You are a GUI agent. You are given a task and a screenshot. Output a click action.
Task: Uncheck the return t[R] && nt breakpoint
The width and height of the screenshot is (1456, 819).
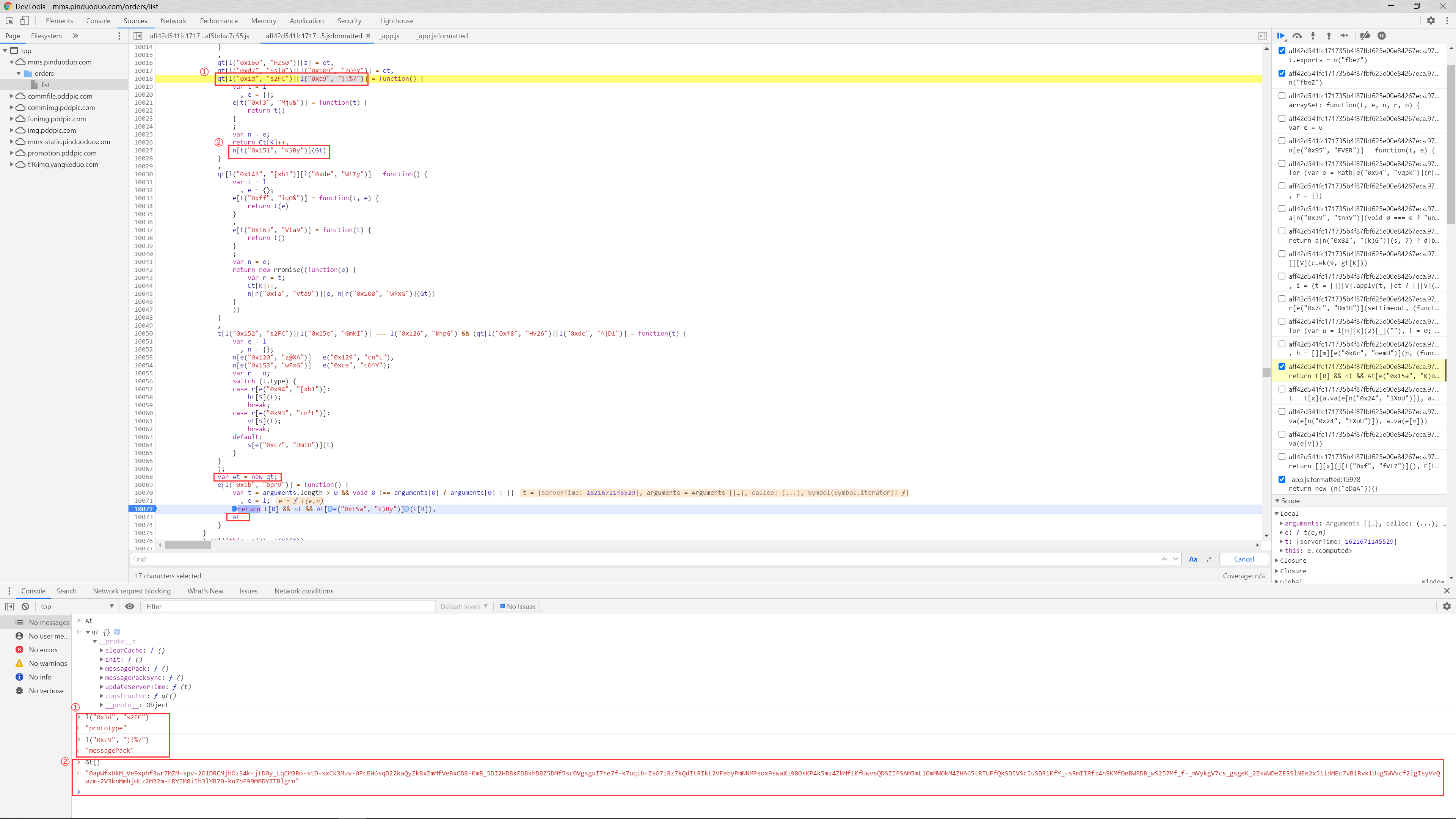(1282, 366)
